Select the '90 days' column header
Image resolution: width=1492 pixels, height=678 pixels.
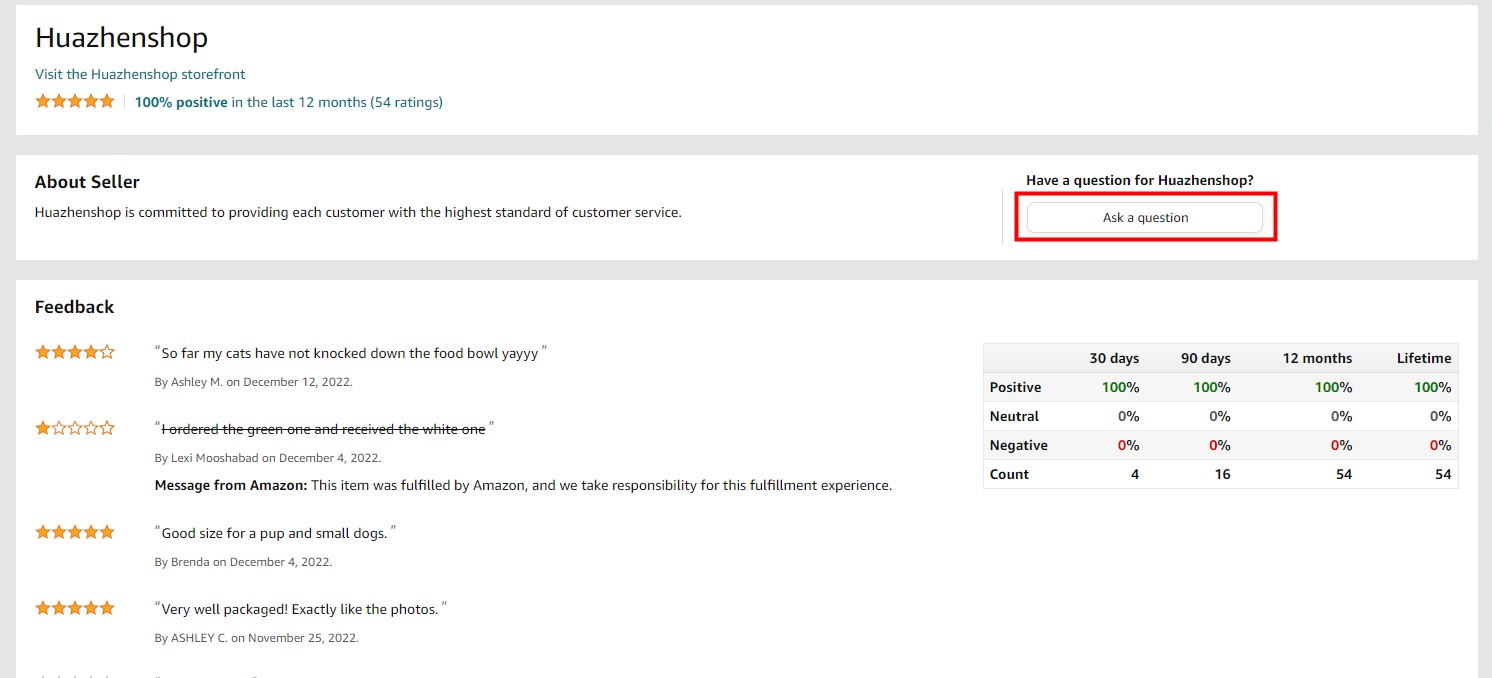click(x=1205, y=358)
